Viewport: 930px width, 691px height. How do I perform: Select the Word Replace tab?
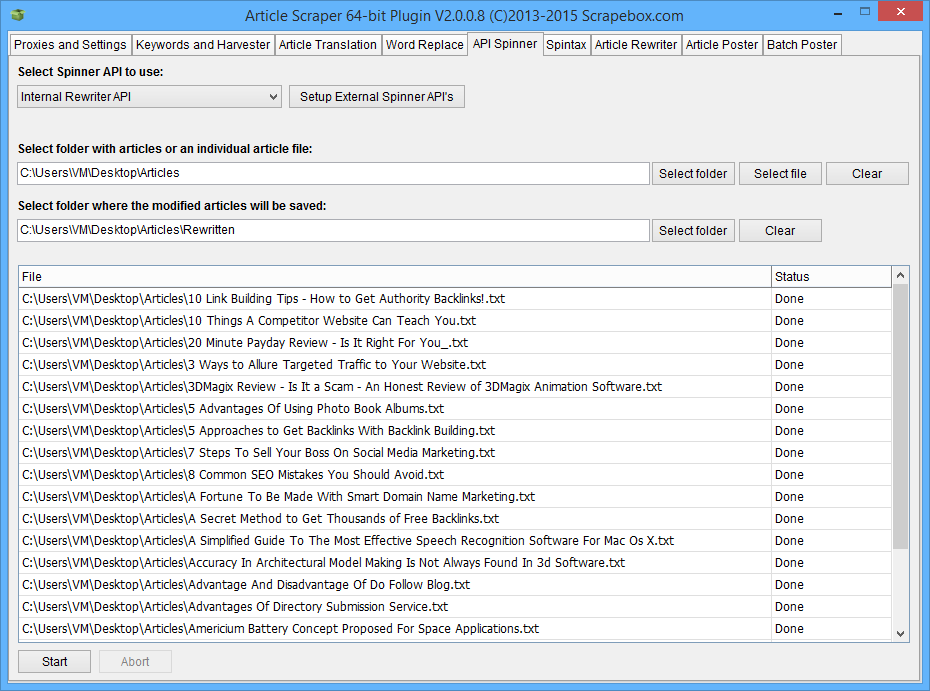coord(425,45)
